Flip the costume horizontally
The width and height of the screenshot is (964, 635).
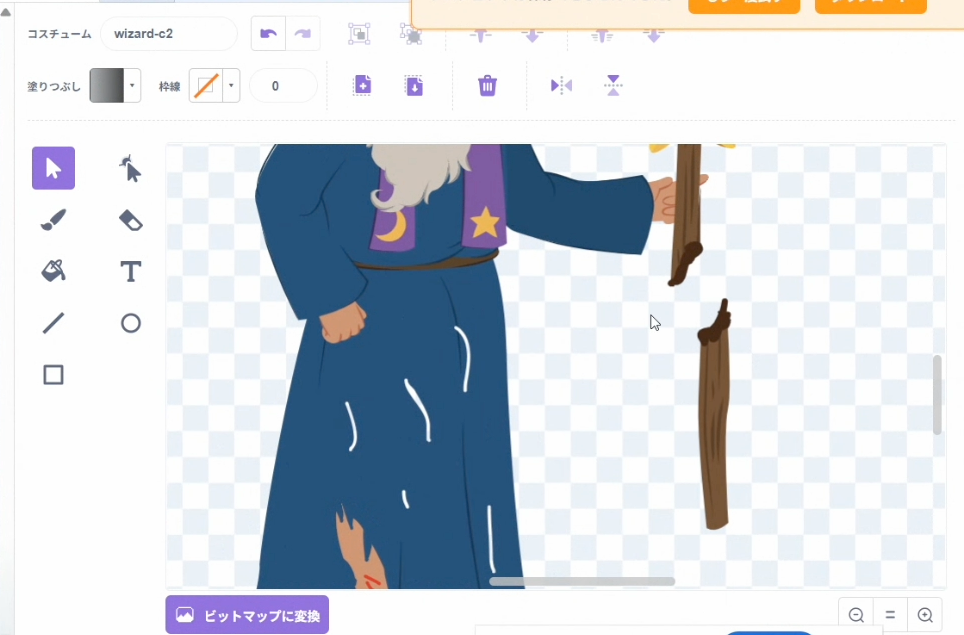561,86
